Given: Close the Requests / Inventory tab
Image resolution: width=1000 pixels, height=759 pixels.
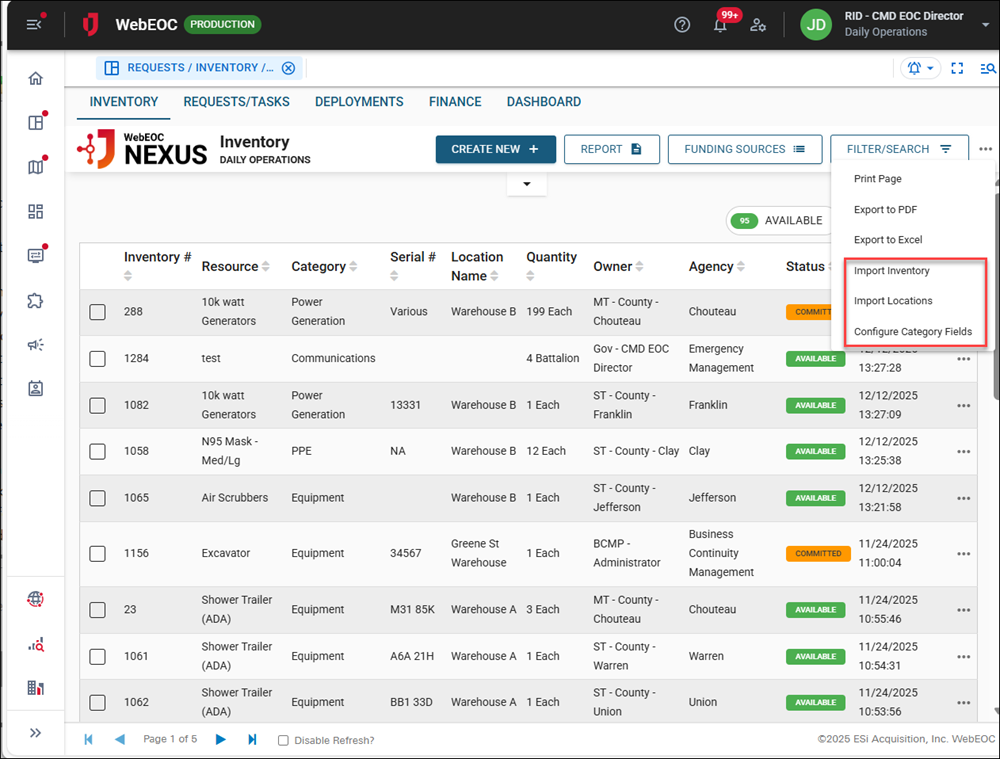Looking at the screenshot, I should click(x=288, y=68).
